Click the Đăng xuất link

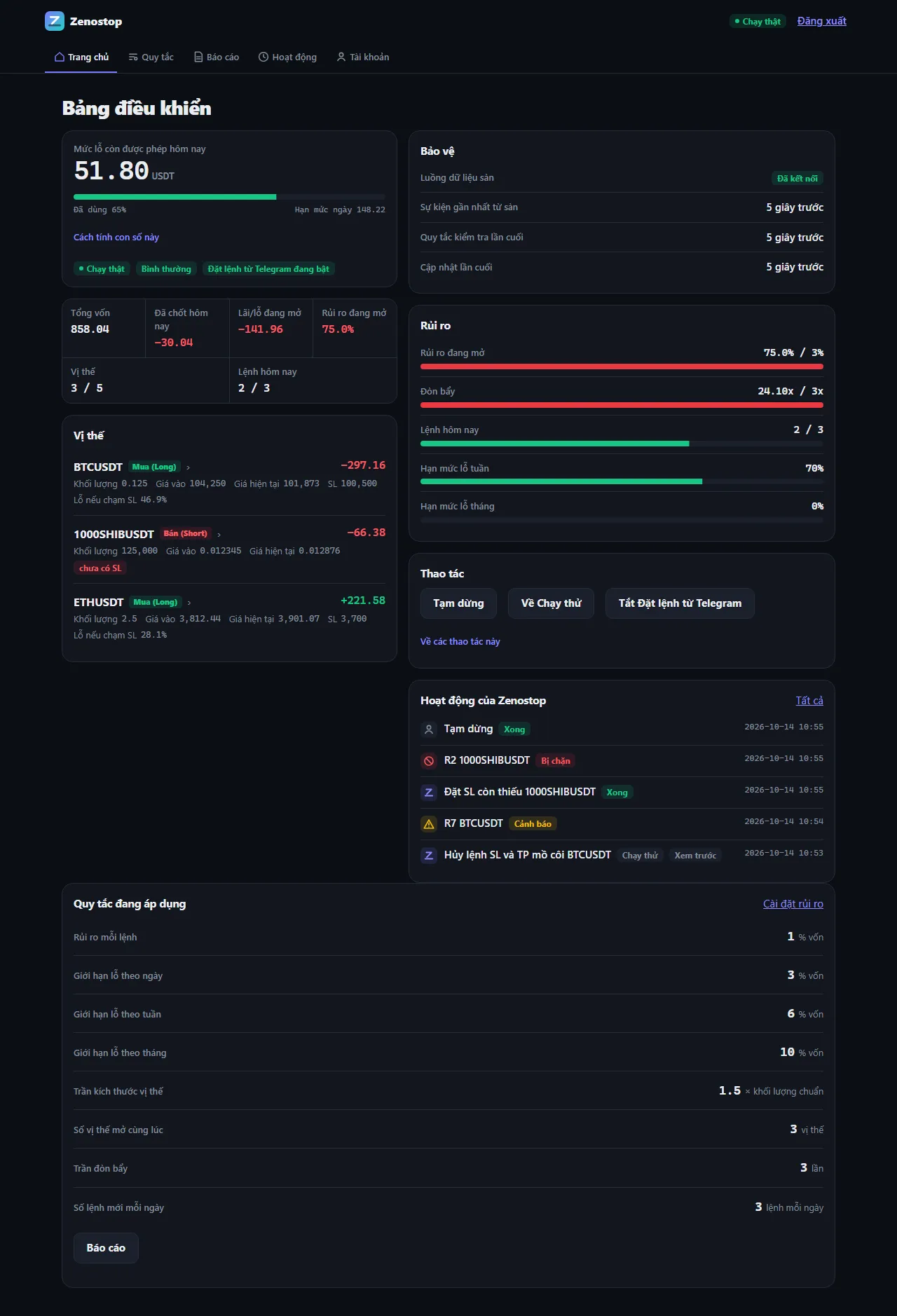[x=821, y=21]
